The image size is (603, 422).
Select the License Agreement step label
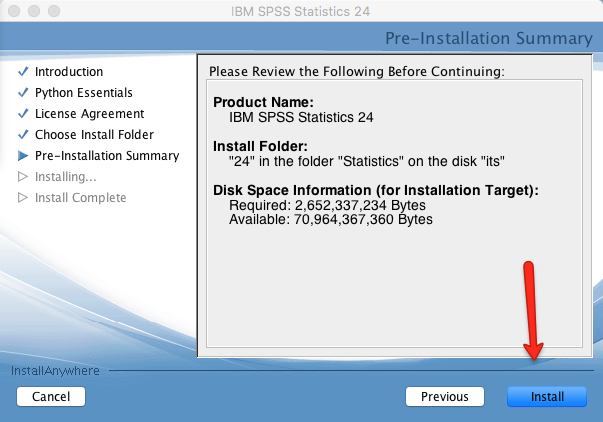89,114
